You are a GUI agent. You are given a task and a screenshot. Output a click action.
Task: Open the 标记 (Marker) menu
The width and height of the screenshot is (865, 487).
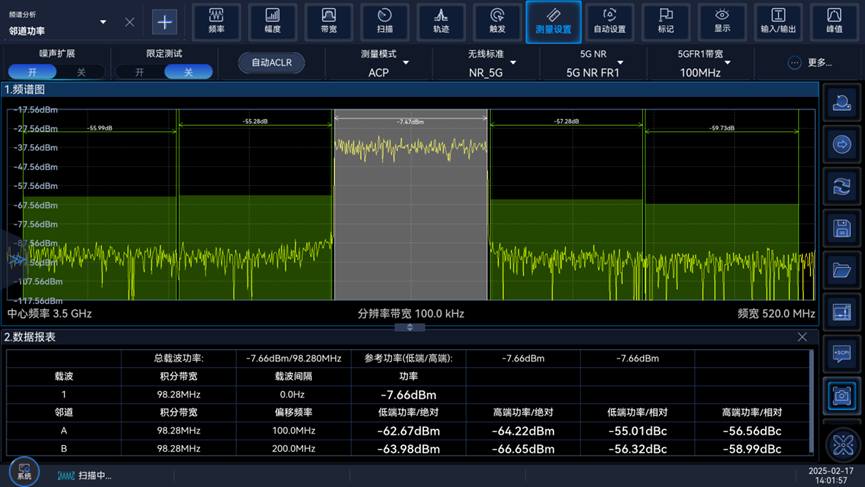pyautogui.click(x=666, y=21)
